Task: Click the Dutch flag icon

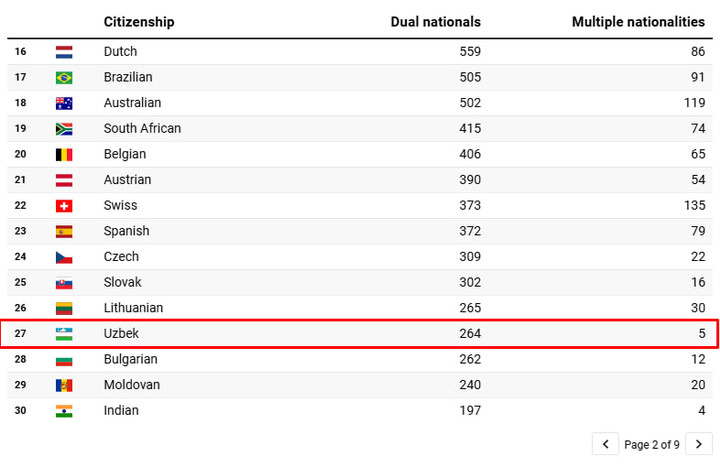Action: (64, 52)
